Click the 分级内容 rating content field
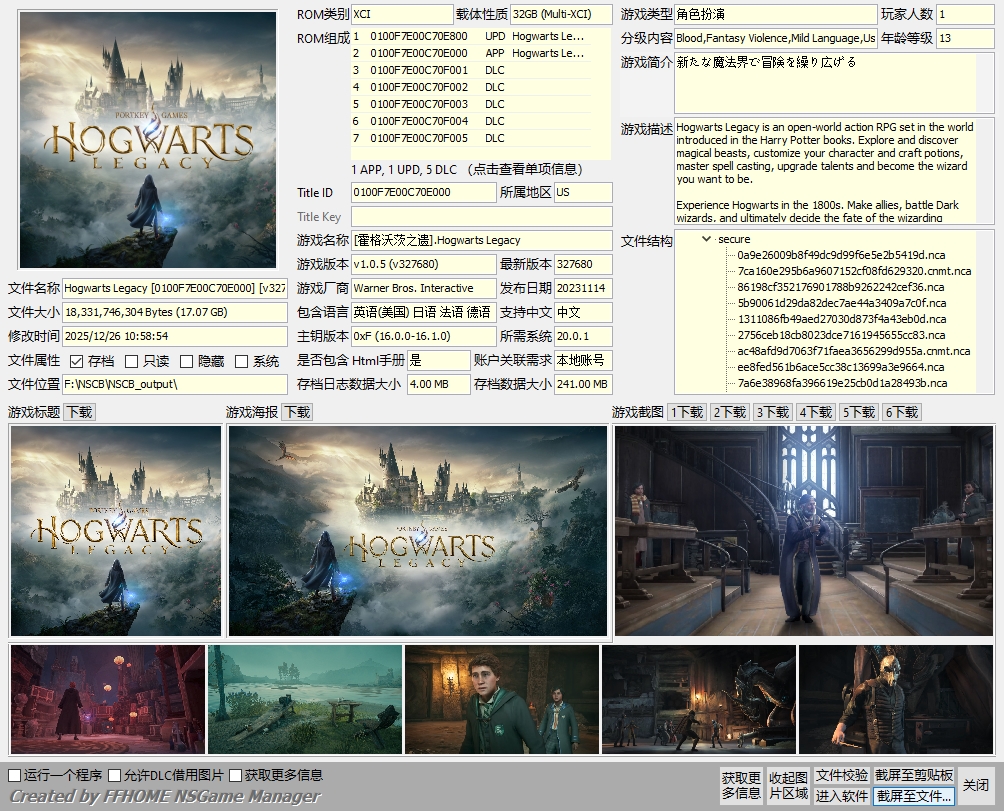This screenshot has height=811, width=1004. 775,38
